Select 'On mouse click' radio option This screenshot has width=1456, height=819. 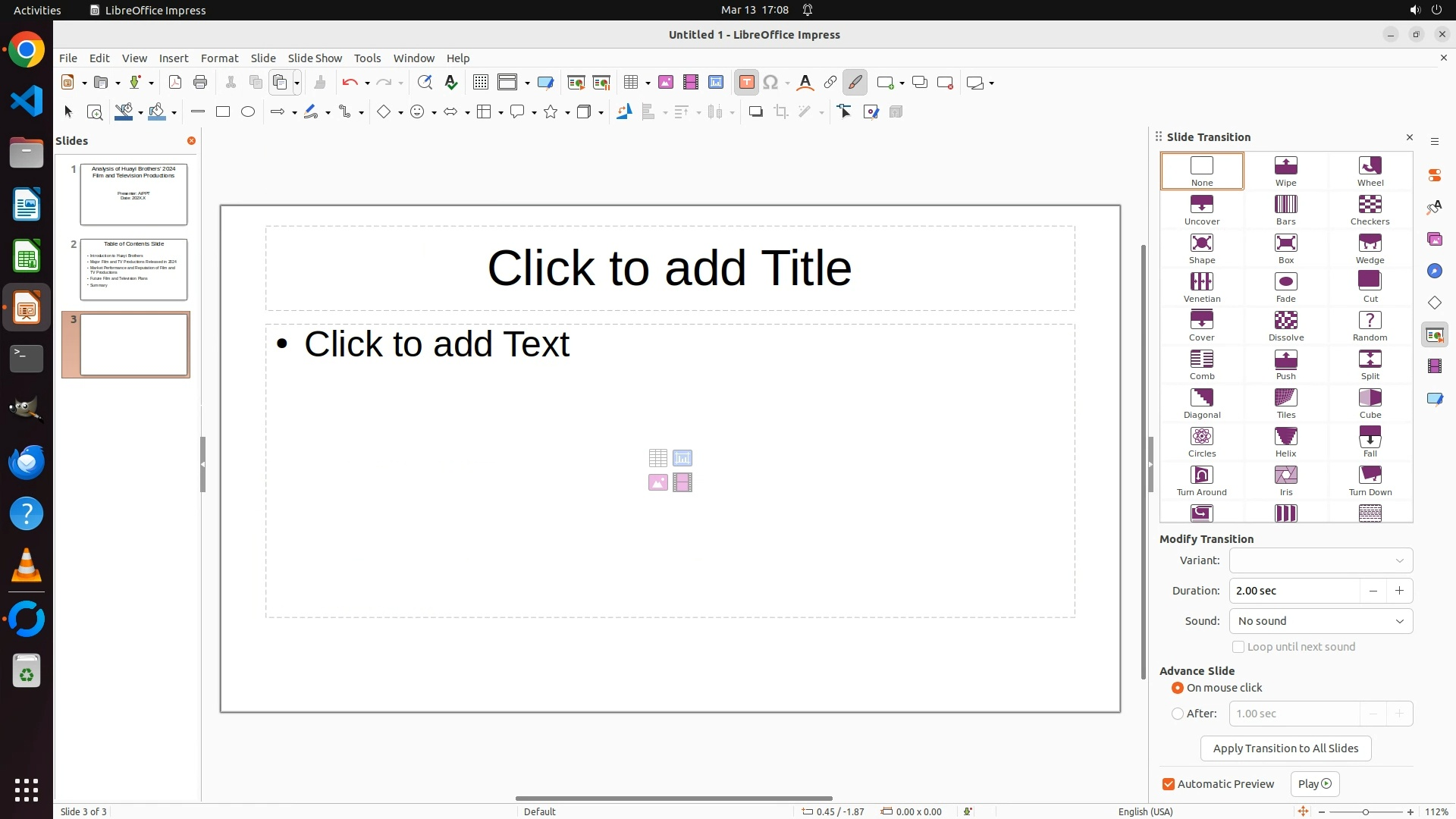coord(1178,688)
